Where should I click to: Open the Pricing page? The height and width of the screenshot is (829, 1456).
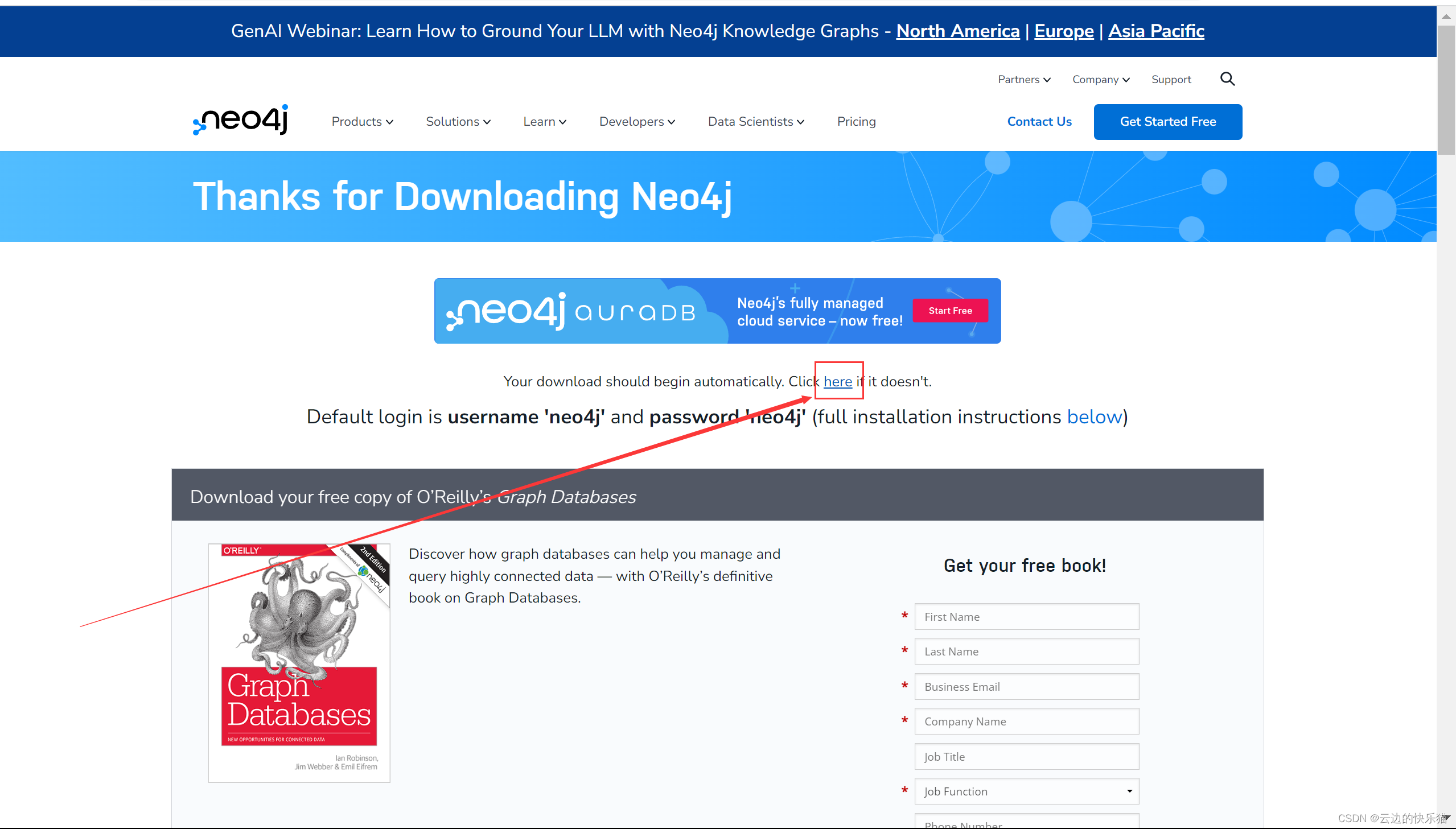coord(856,122)
